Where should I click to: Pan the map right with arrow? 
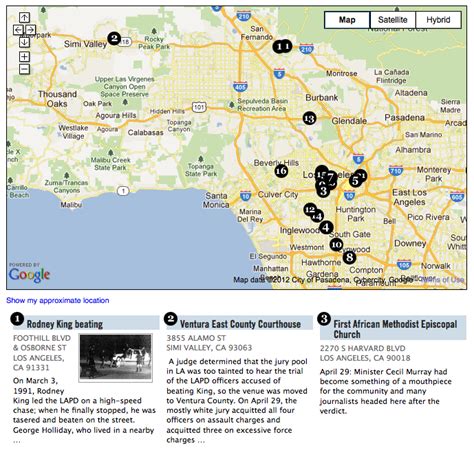coord(30,30)
